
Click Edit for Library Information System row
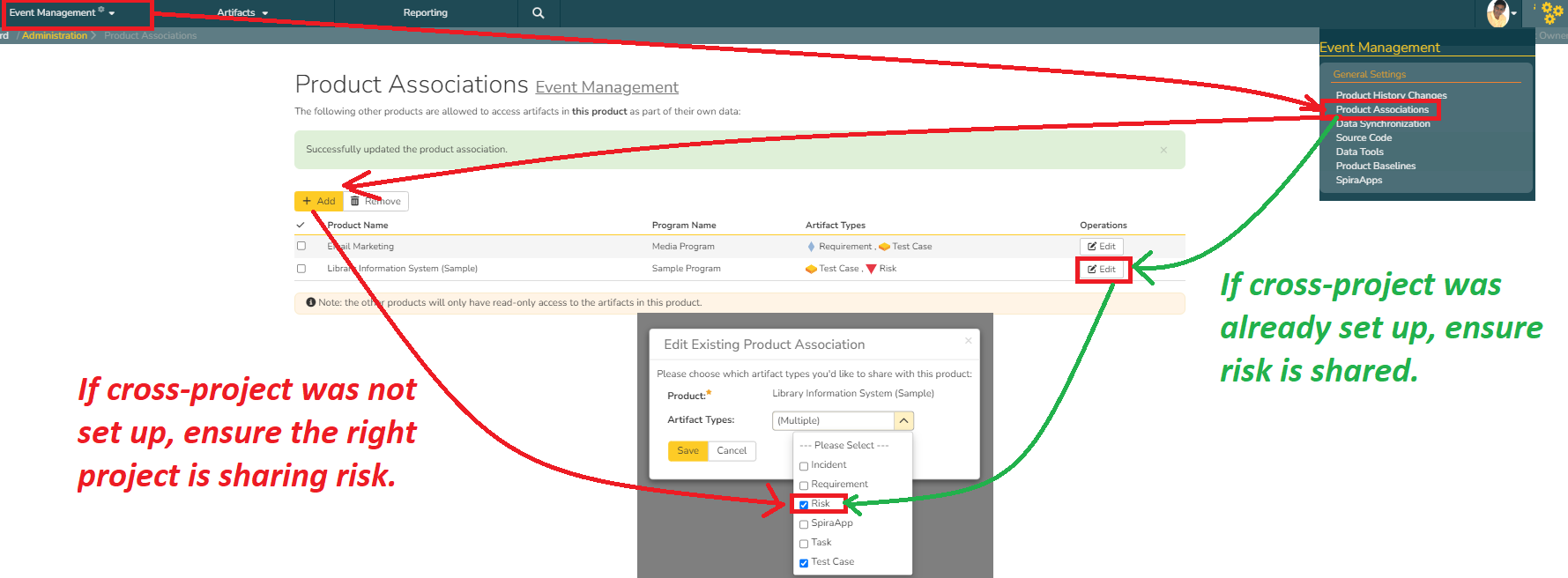1102,270
